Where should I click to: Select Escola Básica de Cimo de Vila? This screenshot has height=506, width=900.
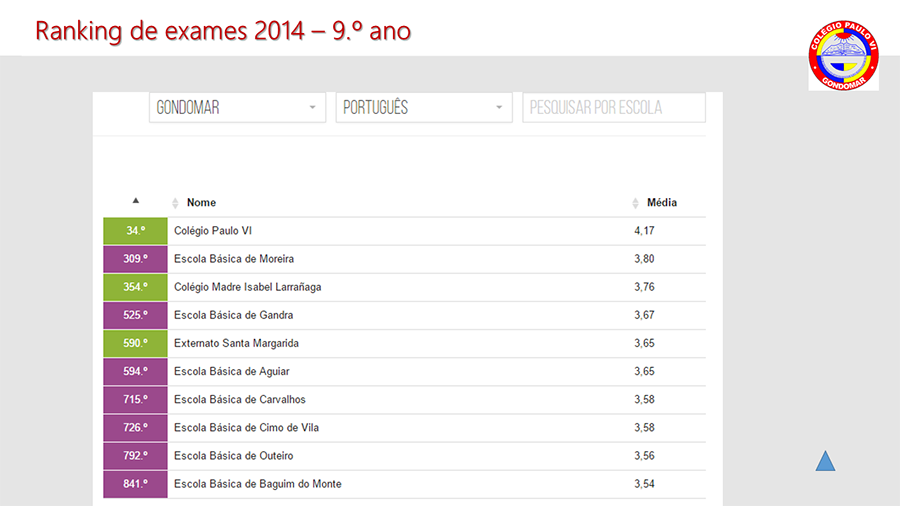(405, 427)
